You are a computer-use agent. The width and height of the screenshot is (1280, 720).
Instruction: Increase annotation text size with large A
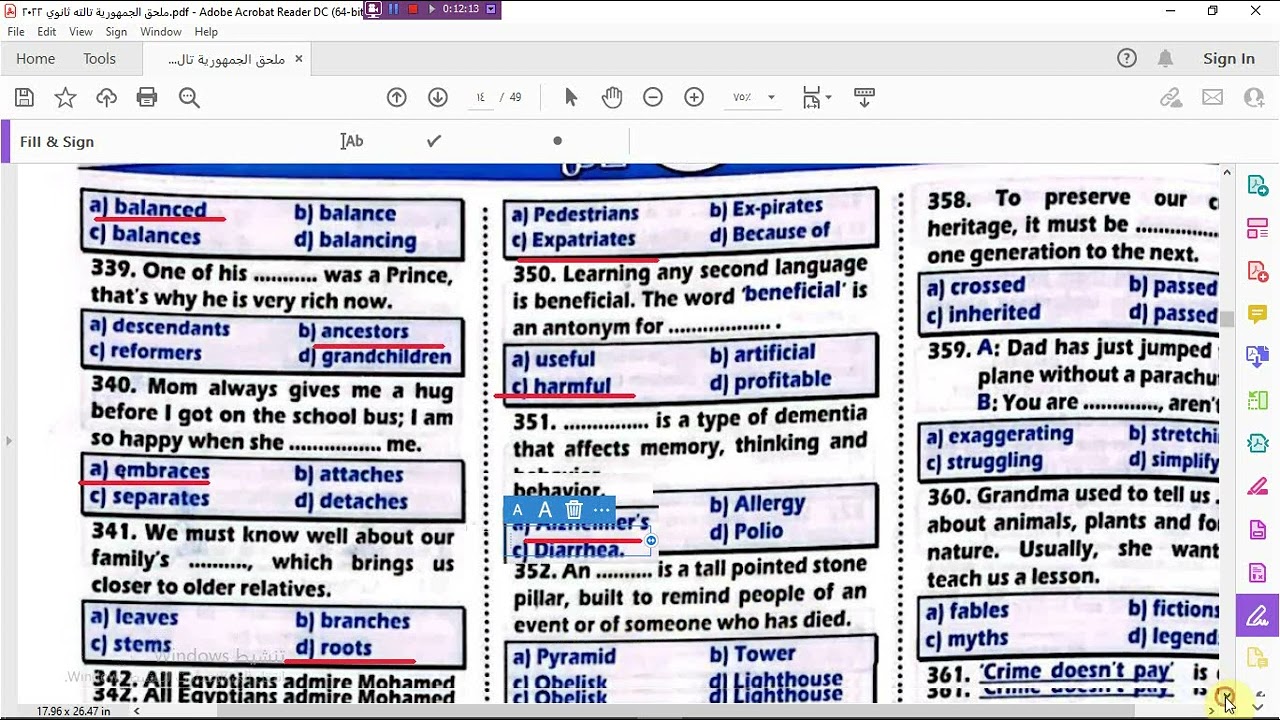click(x=545, y=510)
